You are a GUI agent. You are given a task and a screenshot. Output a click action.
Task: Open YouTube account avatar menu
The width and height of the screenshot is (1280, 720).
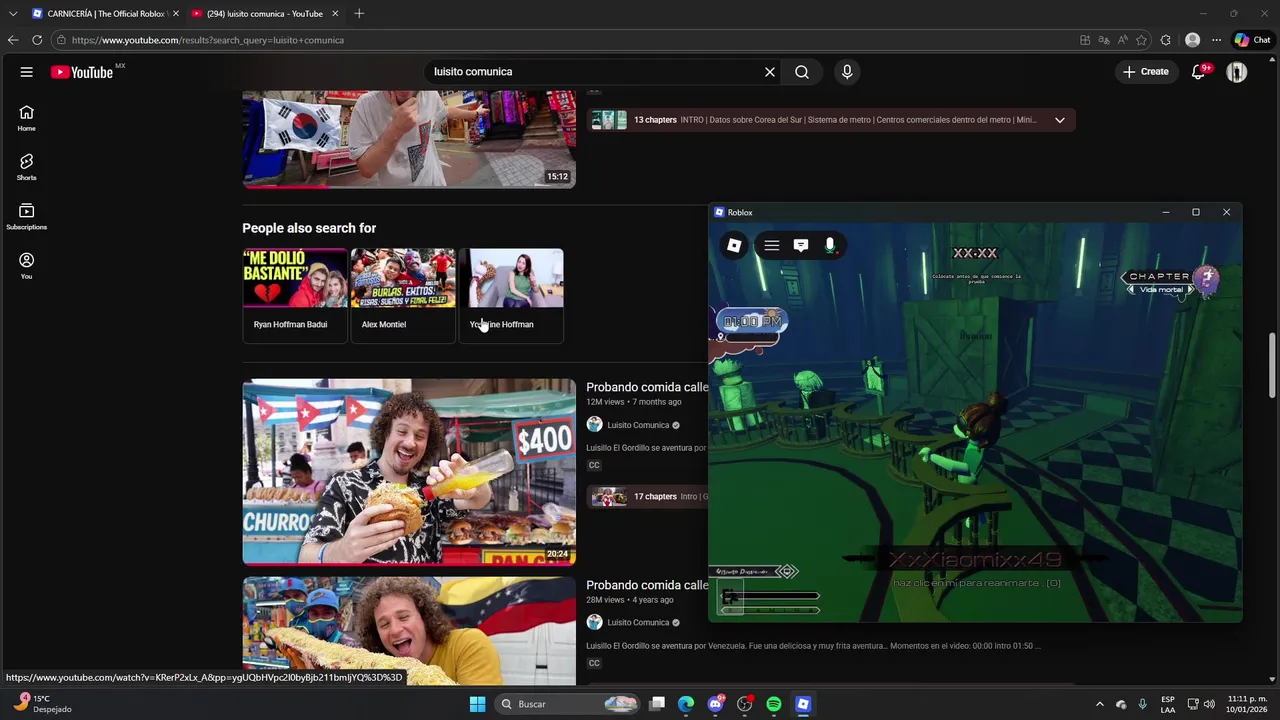pos(1237,72)
